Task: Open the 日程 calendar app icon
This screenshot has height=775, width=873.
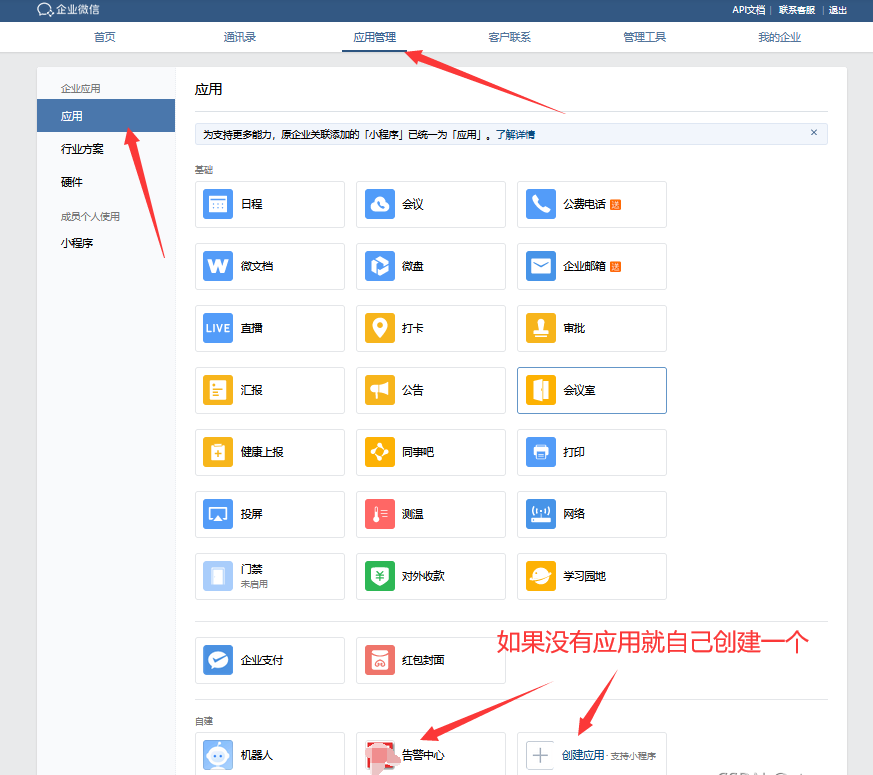Action: pos(218,204)
